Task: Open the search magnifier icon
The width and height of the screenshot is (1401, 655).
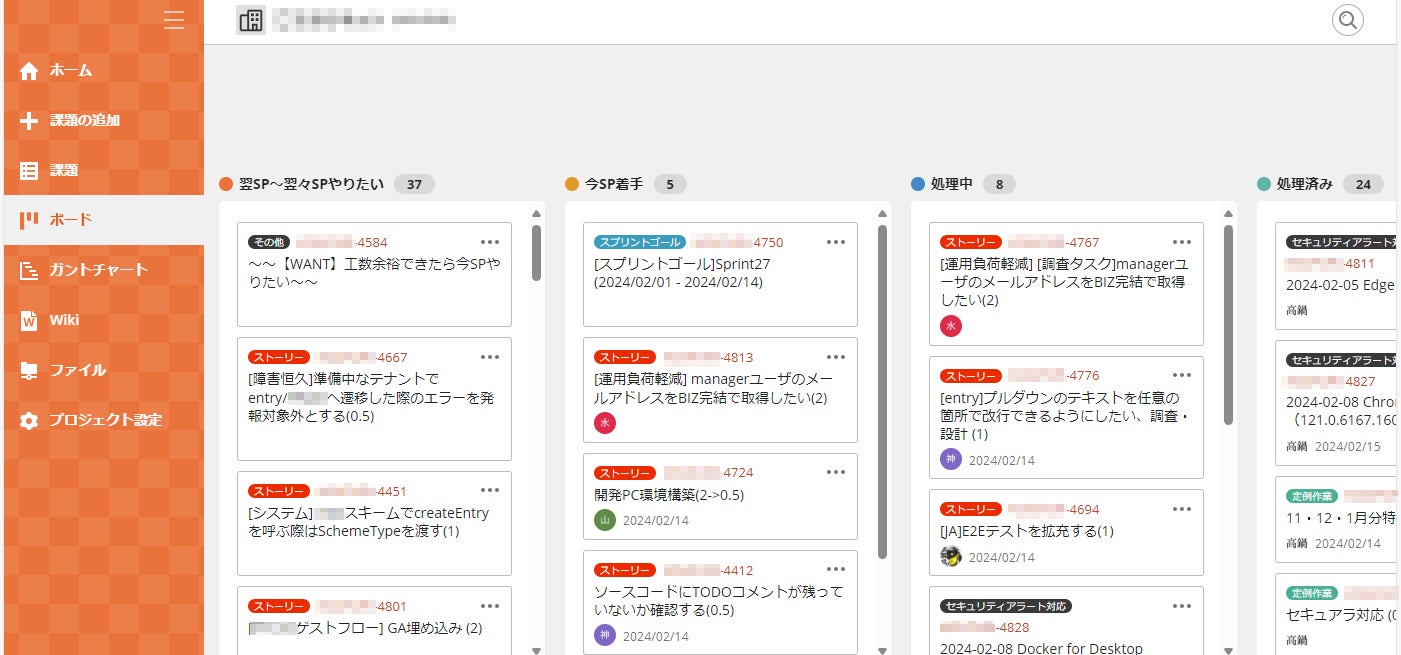Action: [1348, 20]
